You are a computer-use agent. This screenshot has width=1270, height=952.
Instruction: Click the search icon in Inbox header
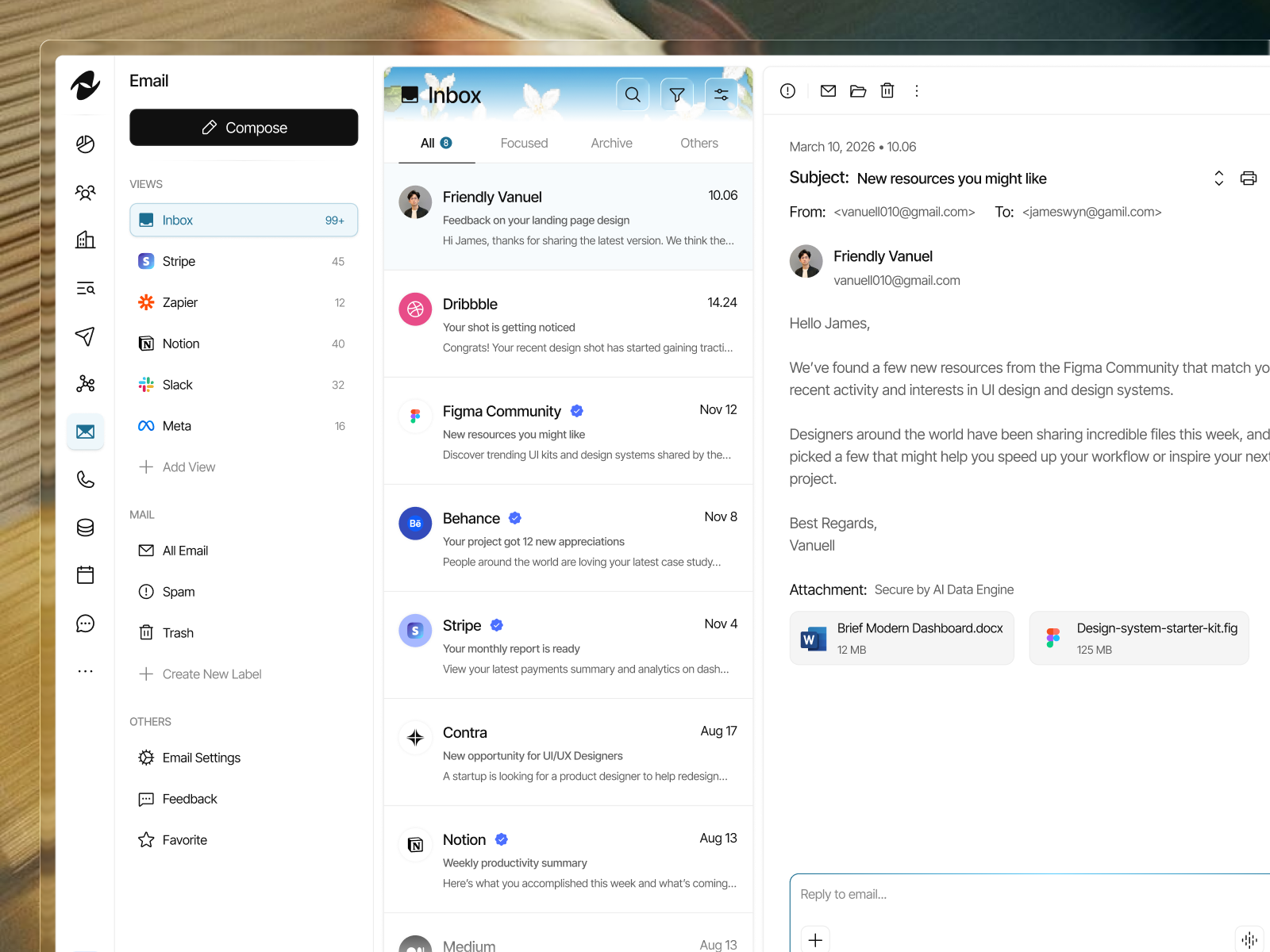point(633,94)
